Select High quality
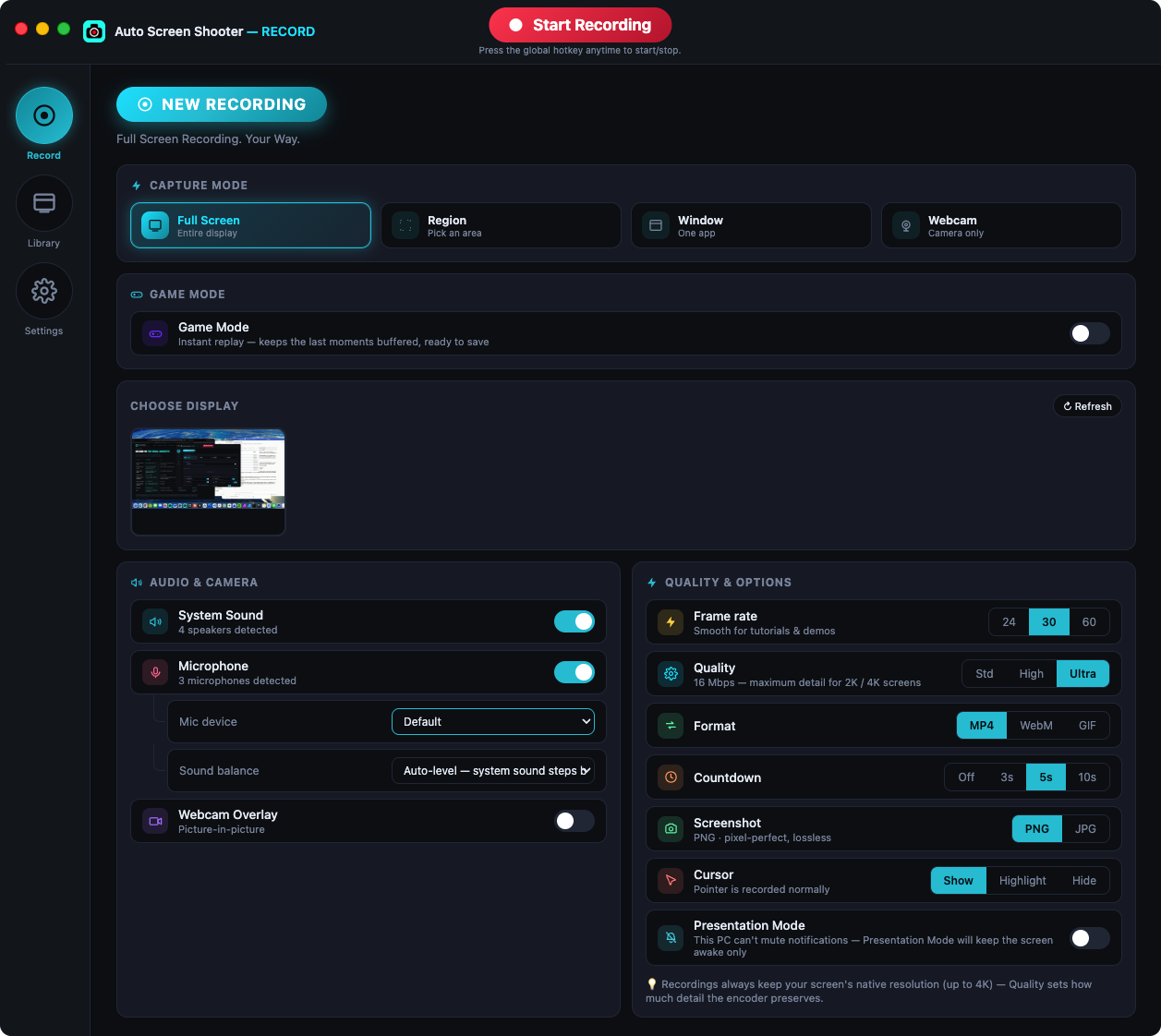The height and width of the screenshot is (1036, 1161). click(1032, 674)
